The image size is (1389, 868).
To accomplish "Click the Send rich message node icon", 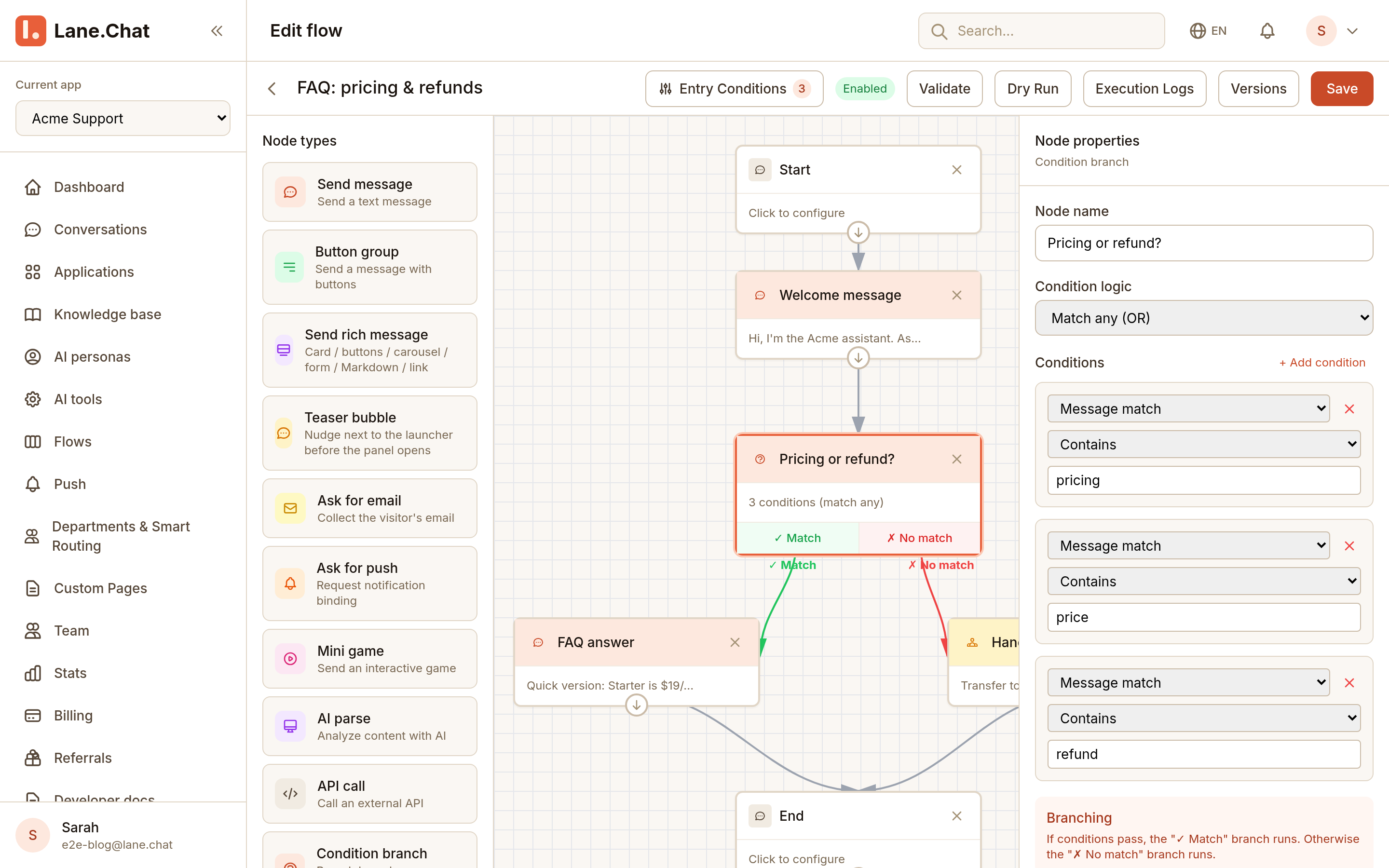I will click(284, 350).
